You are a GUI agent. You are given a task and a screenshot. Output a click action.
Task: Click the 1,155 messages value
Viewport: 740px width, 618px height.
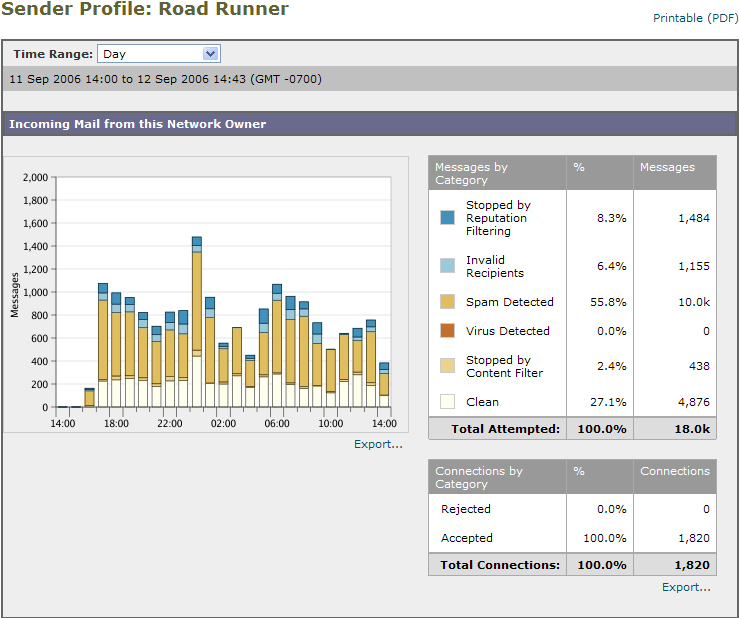[694, 266]
